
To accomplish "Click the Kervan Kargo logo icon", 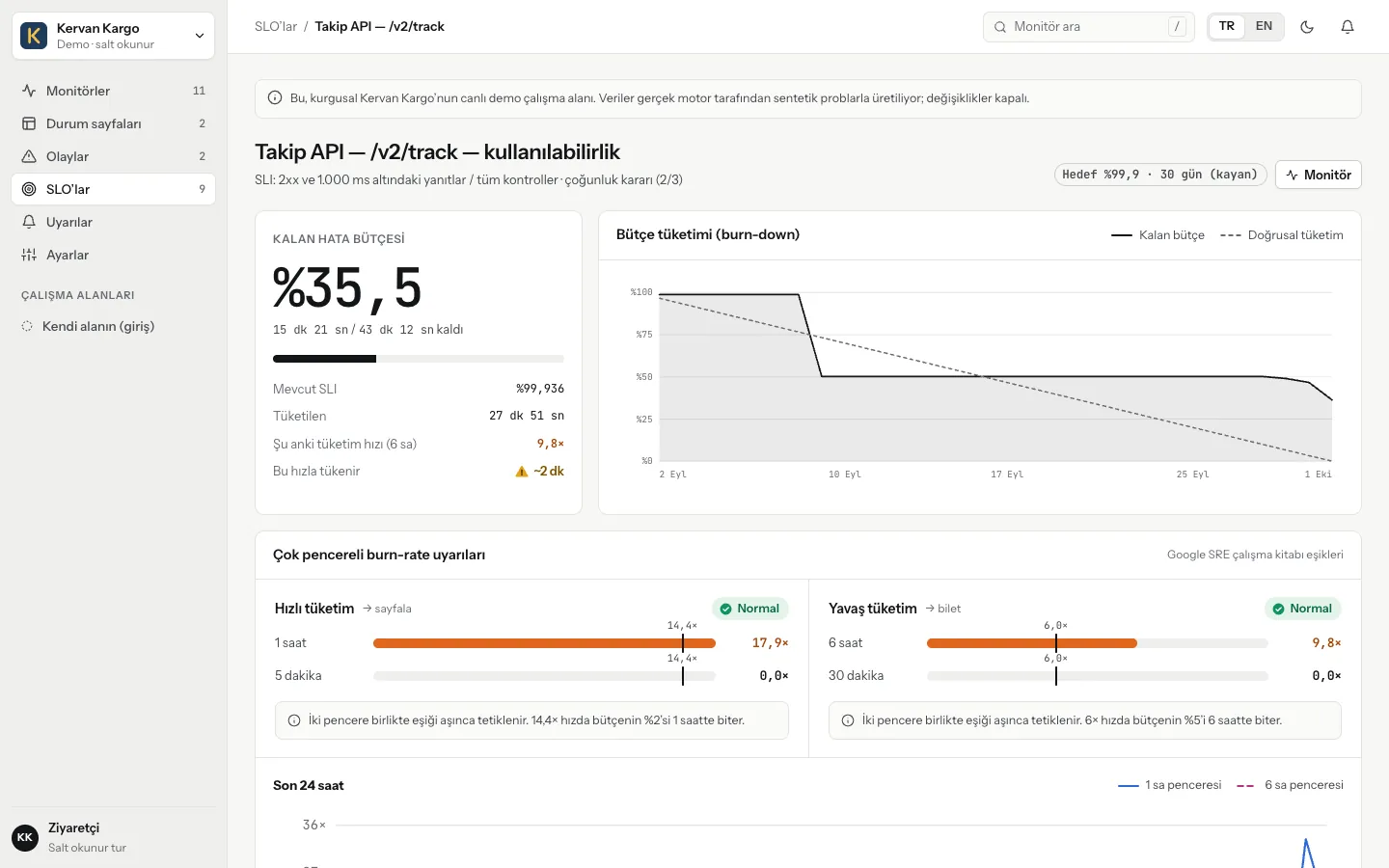I will [x=34, y=36].
